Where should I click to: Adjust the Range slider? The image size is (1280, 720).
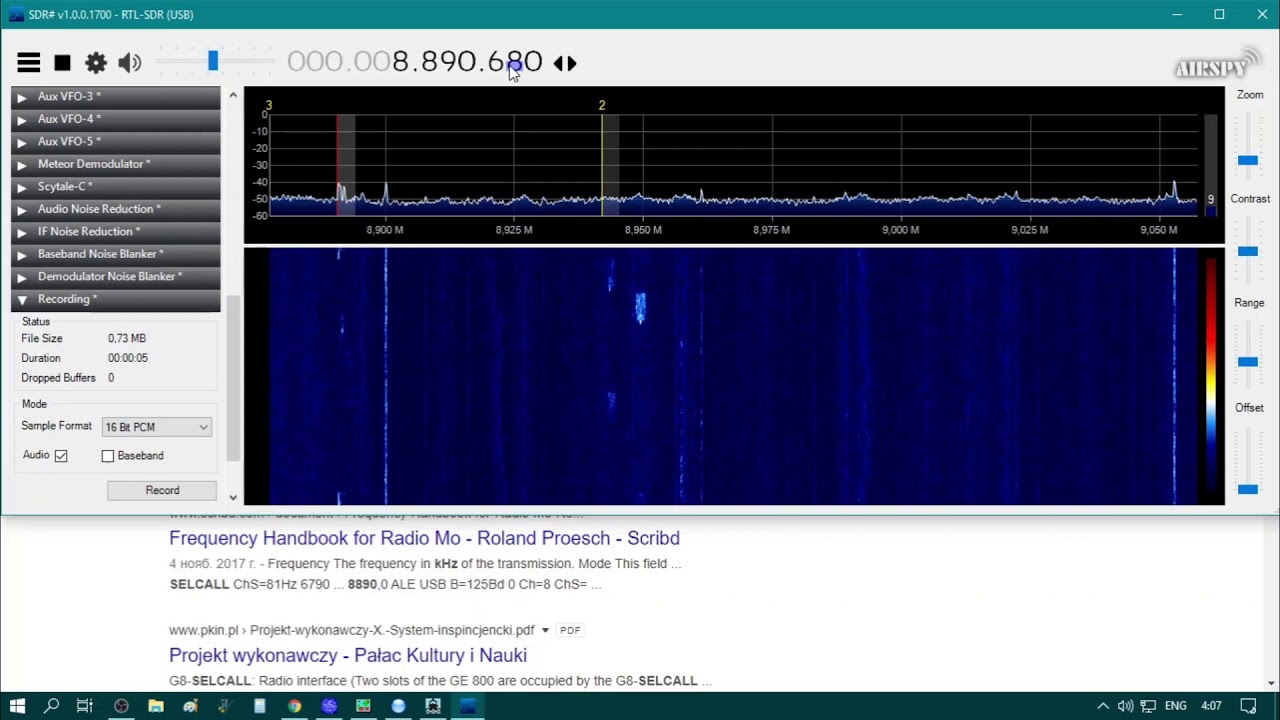click(x=1248, y=361)
